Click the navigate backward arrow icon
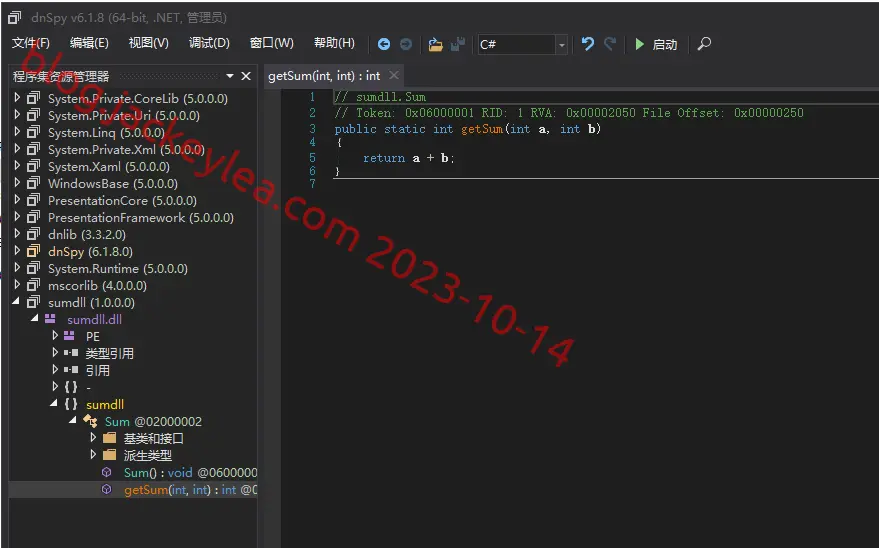 click(x=384, y=44)
